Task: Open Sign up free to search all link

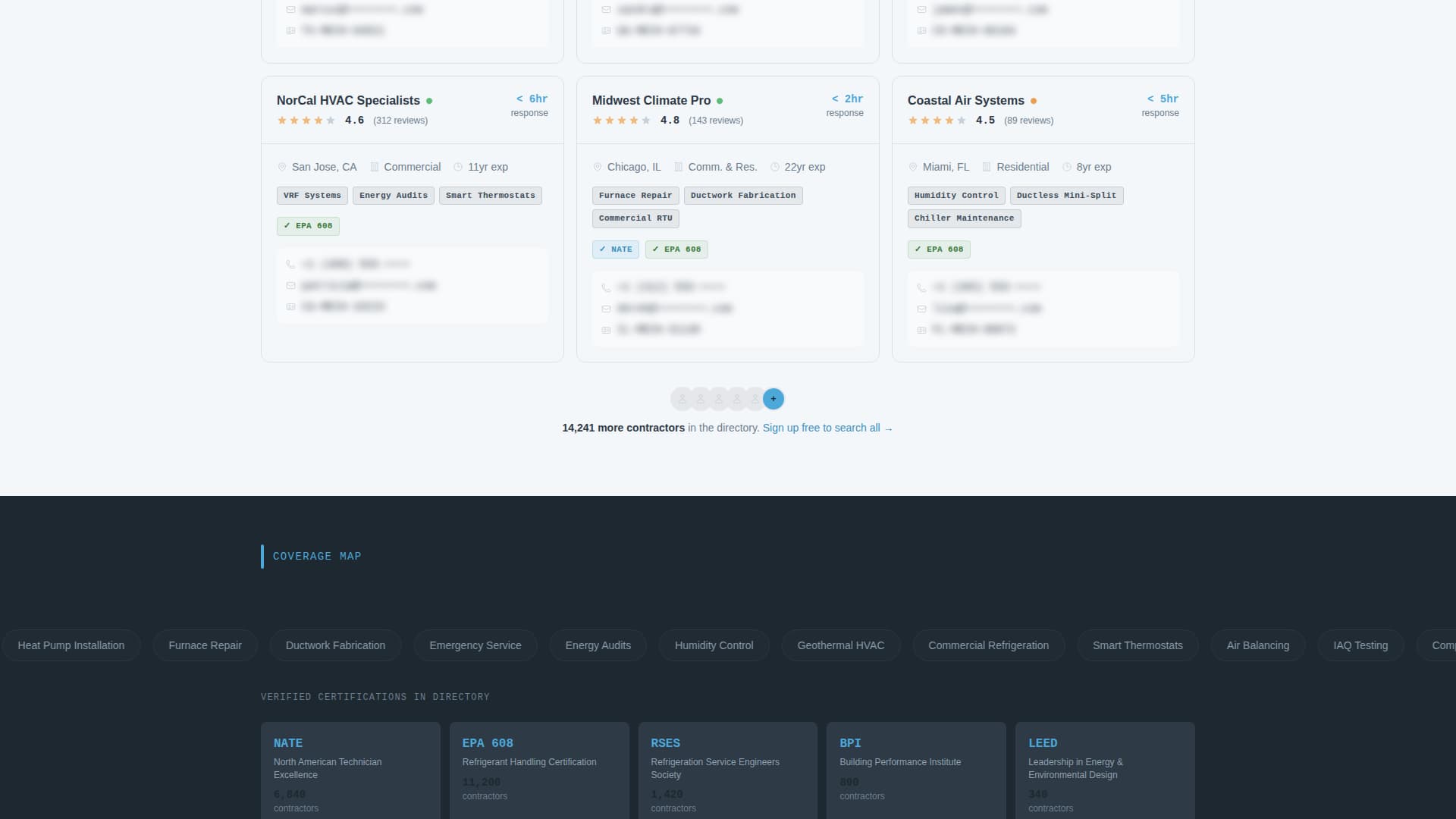Action: [827, 428]
